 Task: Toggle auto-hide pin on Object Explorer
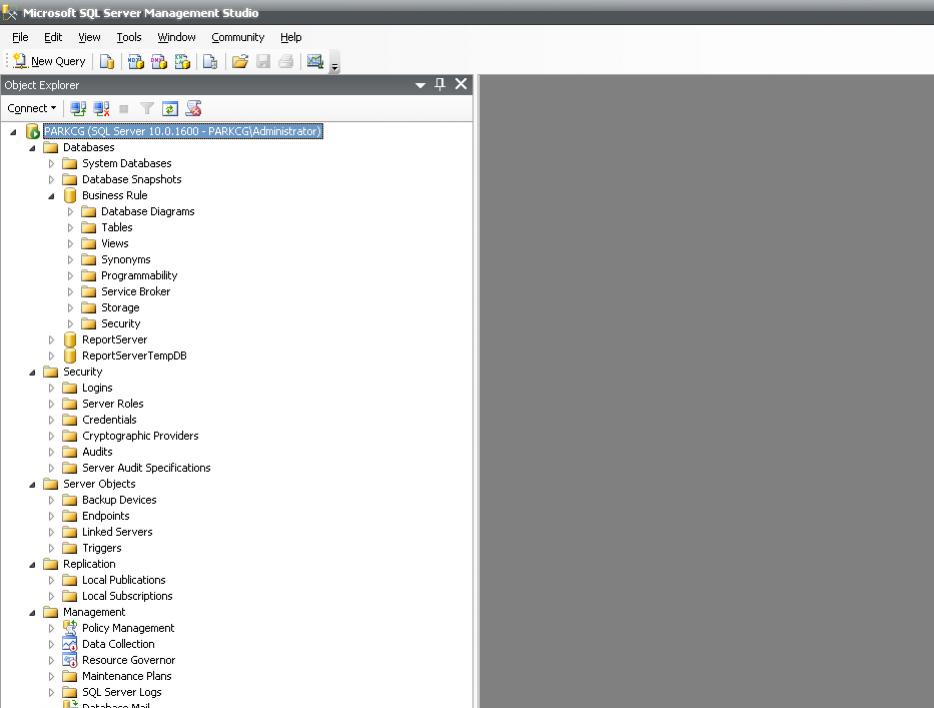click(x=440, y=85)
